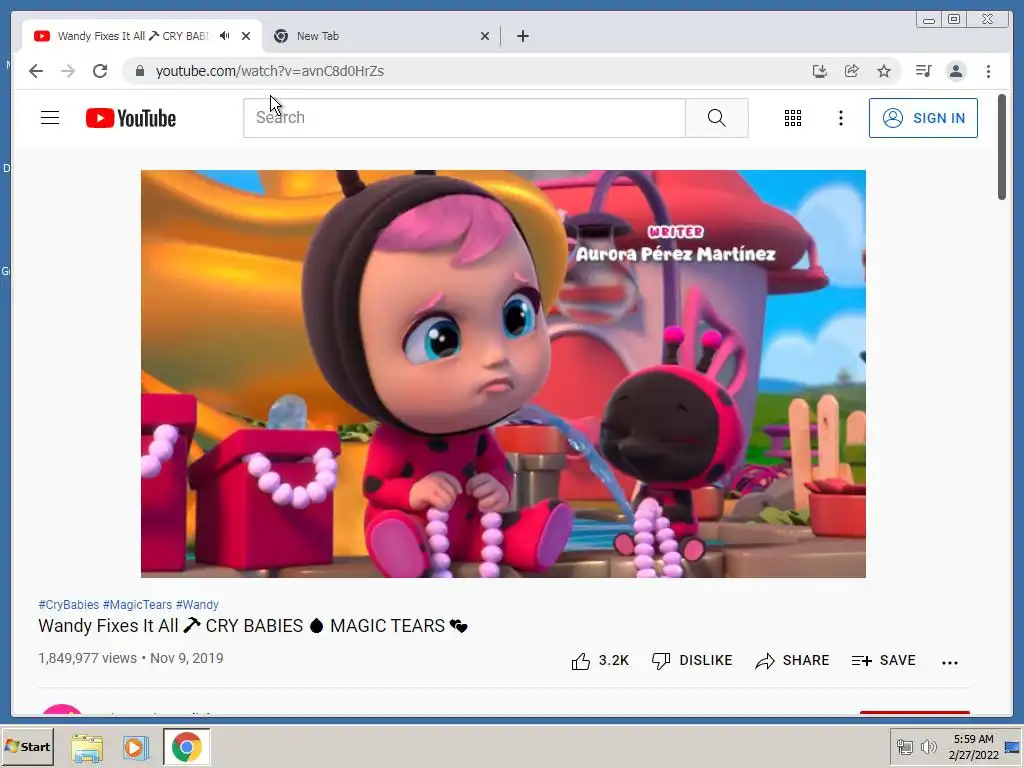Open the YouTube hamburger guide menu

tap(50, 118)
